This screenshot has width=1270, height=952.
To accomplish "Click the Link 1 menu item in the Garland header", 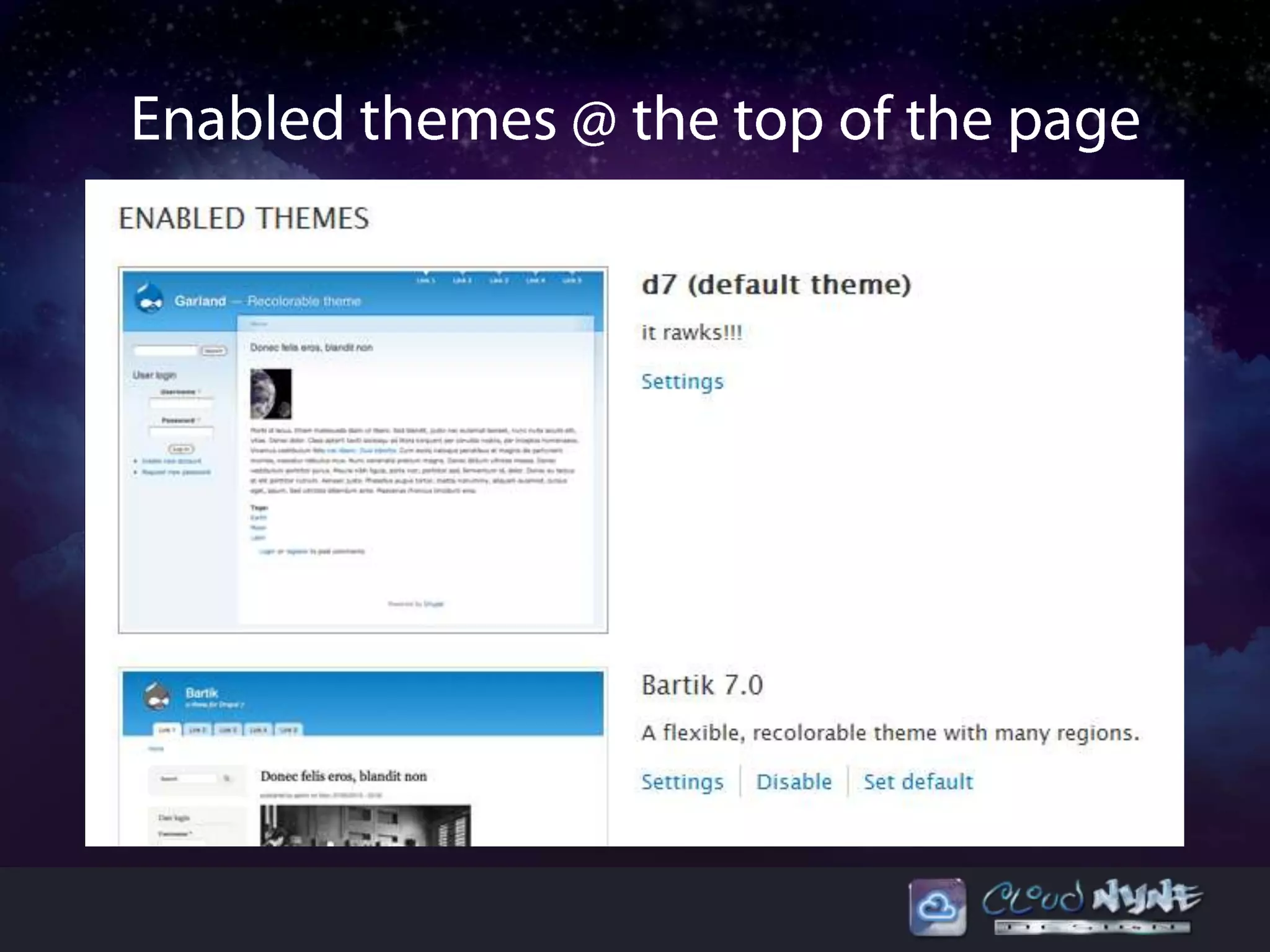I will (x=425, y=281).
